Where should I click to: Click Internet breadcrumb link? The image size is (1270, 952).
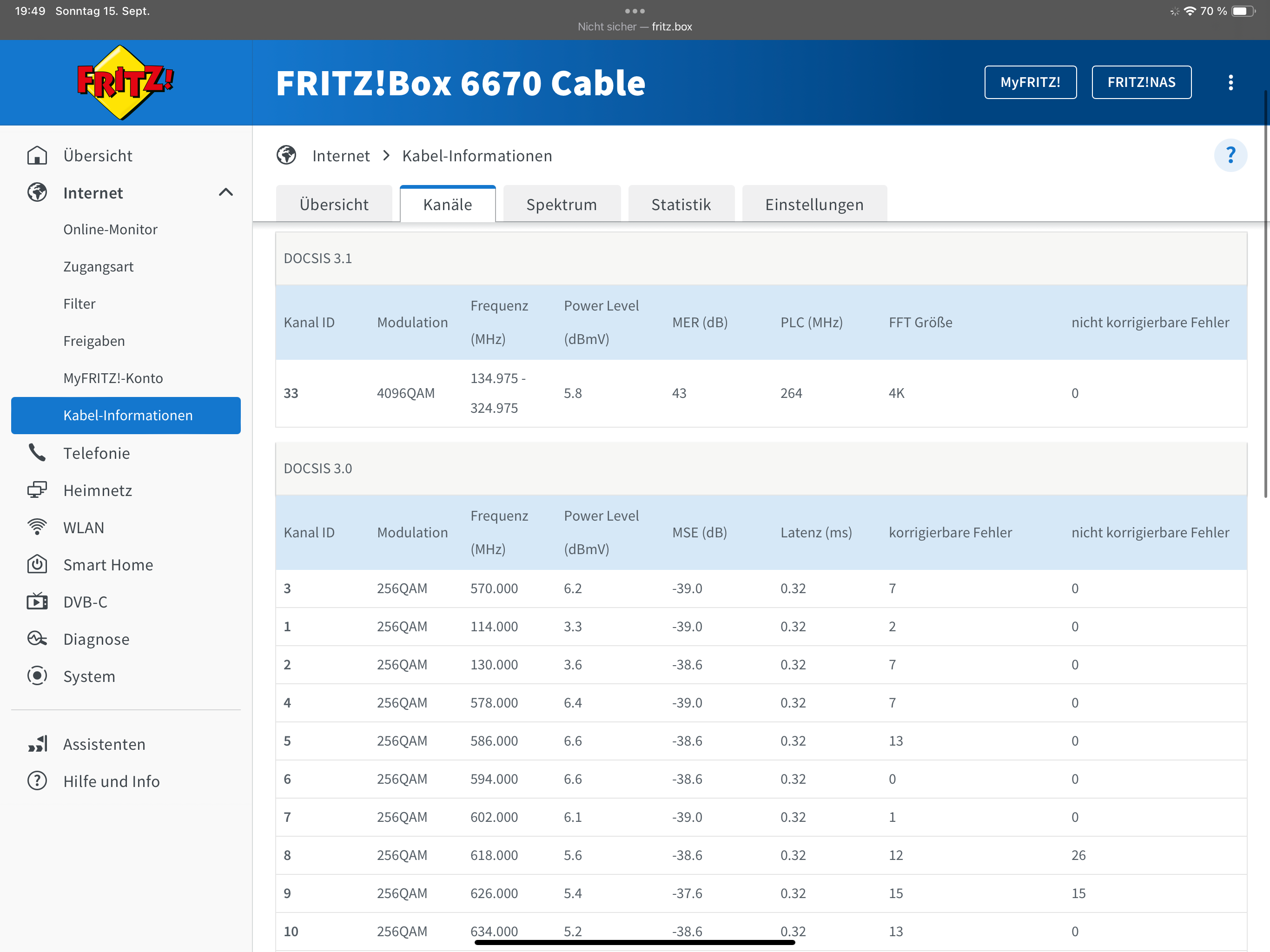click(340, 156)
